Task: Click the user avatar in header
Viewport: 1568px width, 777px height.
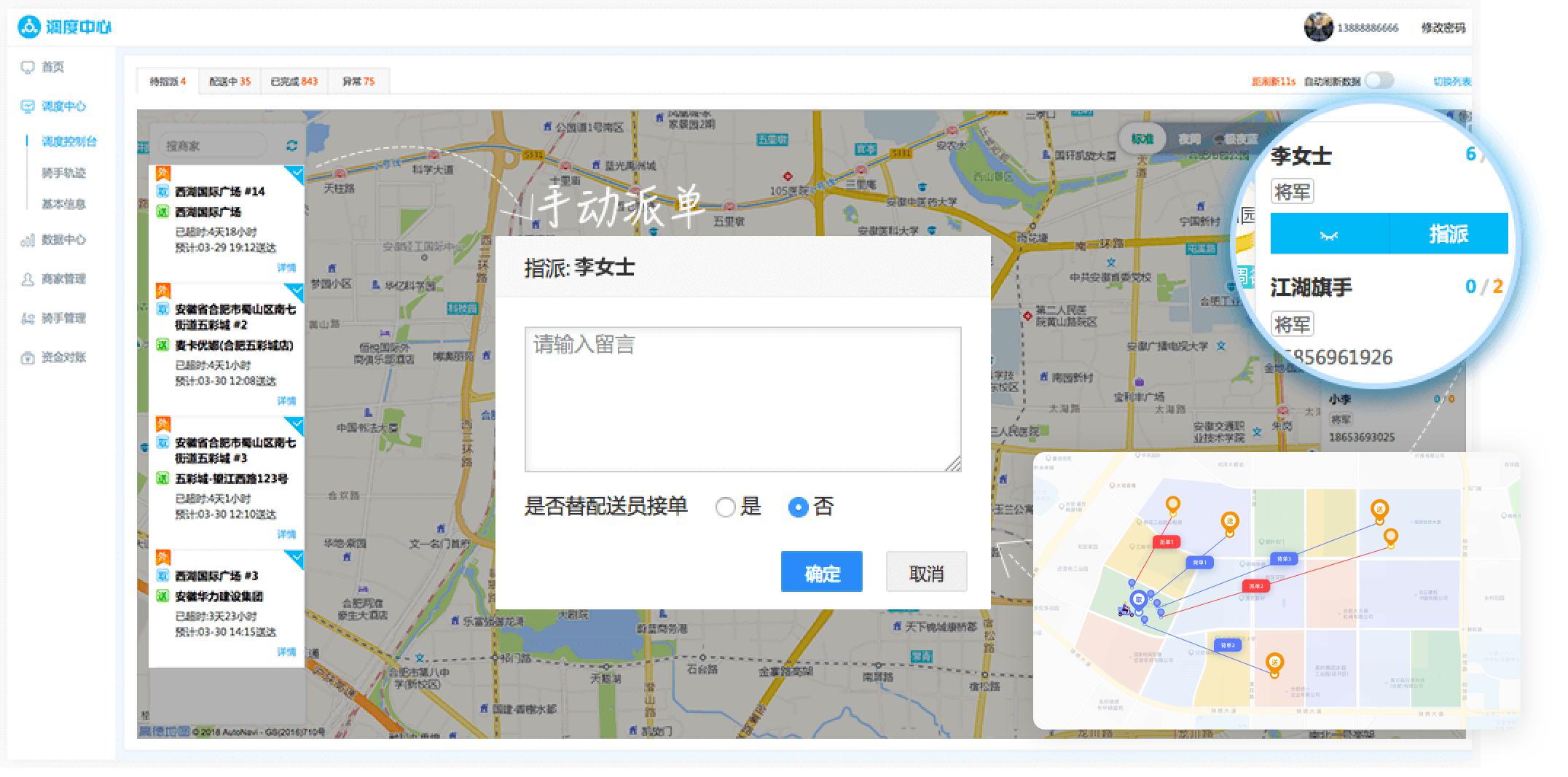Action: coord(1317,28)
